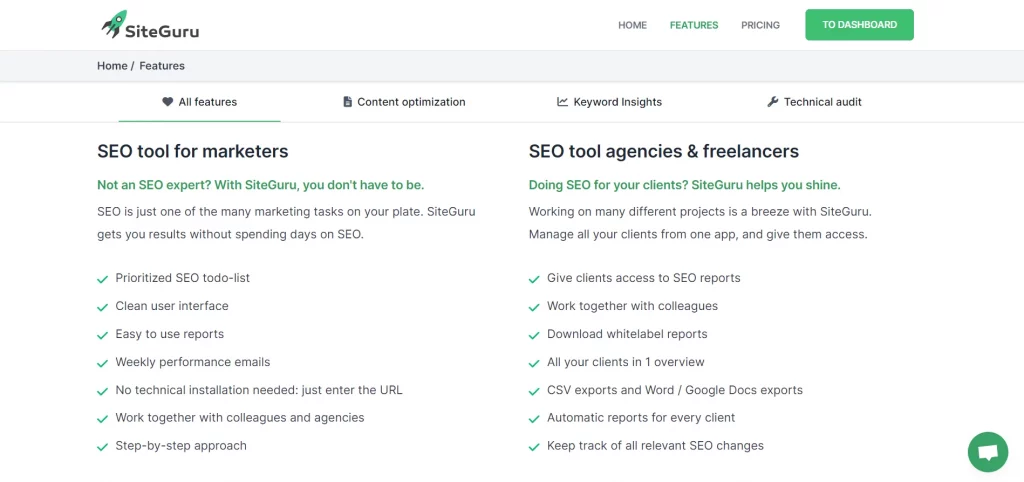
Task: Click the document icon beside Content optimization
Action: pos(347,102)
